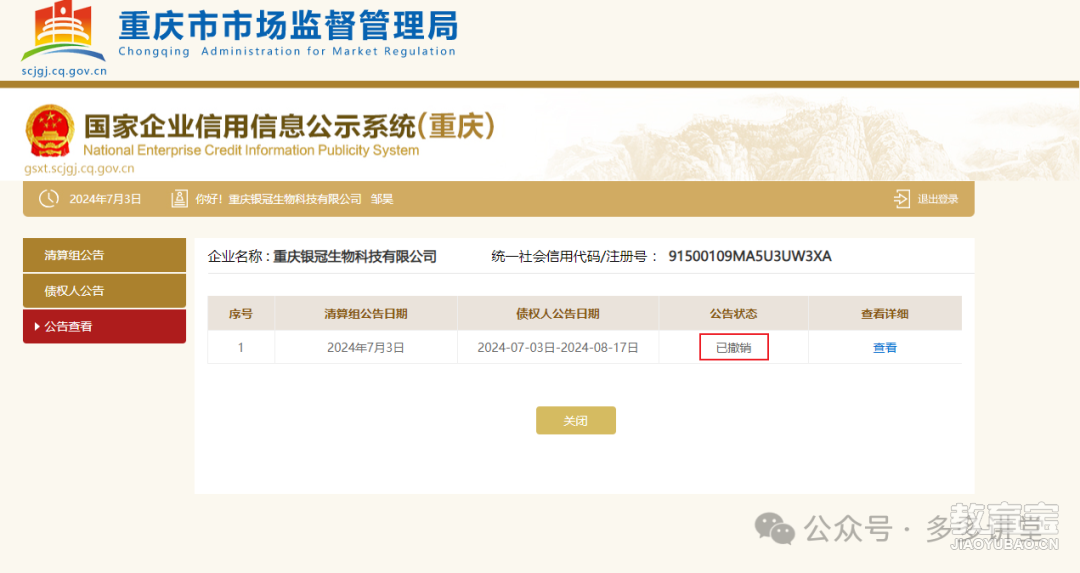Click the 2024年7月3日 cell in row 1
Image resolution: width=1080 pixels, height=573 pixels.
[x=366, y=348]
